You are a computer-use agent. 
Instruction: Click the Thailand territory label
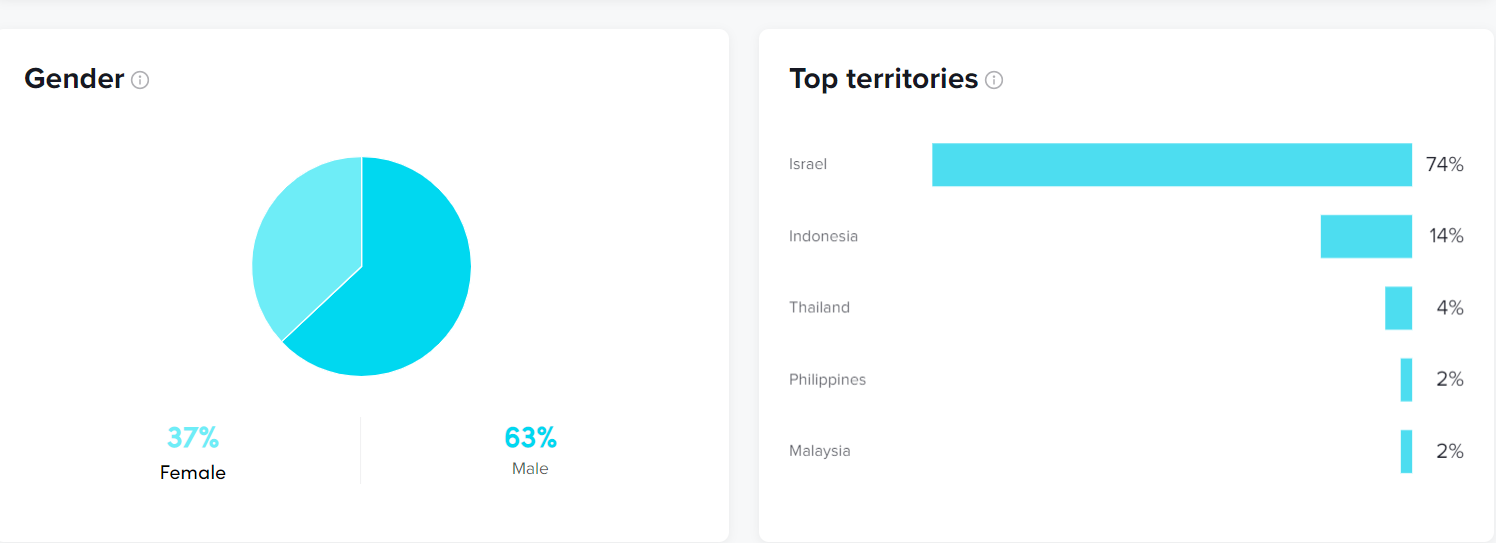click(819, 308)
